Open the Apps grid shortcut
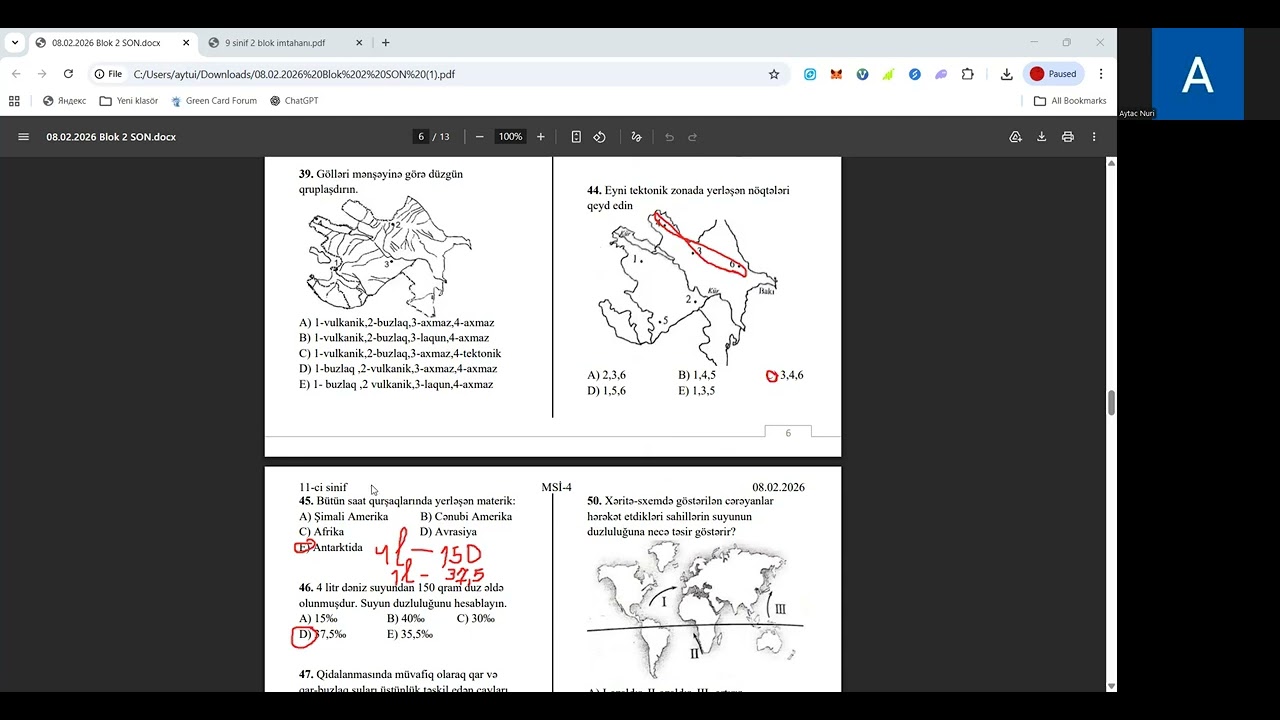 [x=14, y=101]
